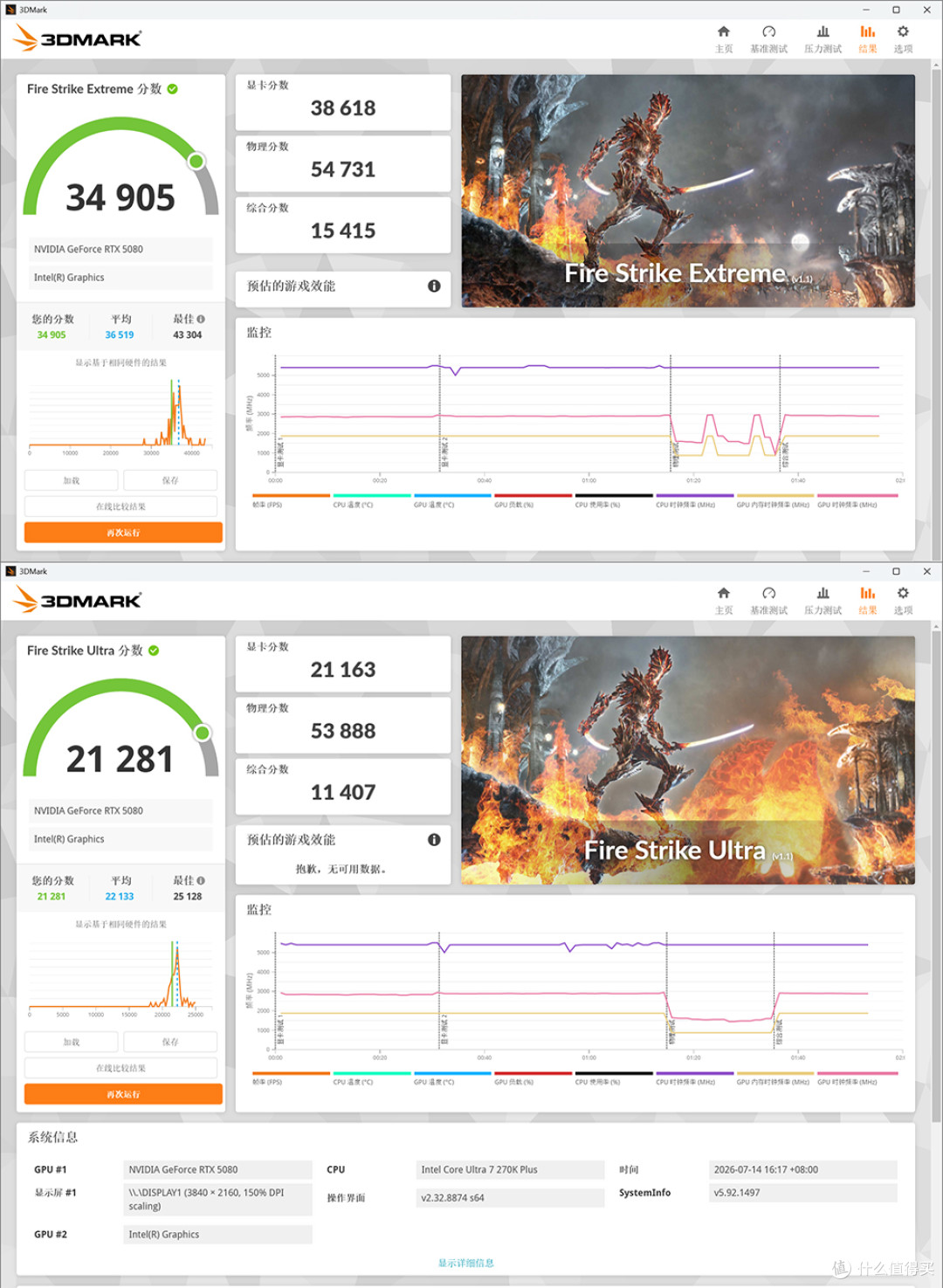The image size is (943, 1288).
Task: Click the 保存 button under the Ultra score chart
Action: tap(170, 1042)
